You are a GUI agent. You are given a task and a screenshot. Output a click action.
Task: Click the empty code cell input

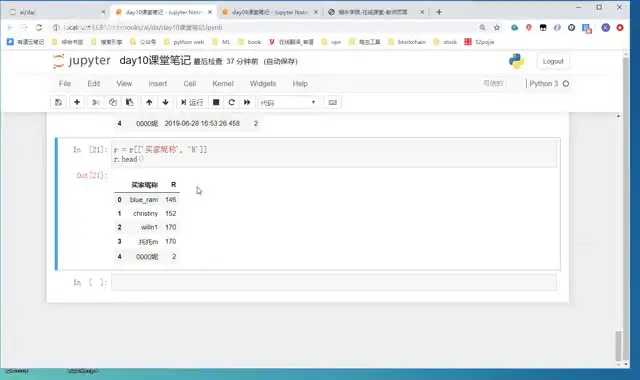tap(334, 282)
